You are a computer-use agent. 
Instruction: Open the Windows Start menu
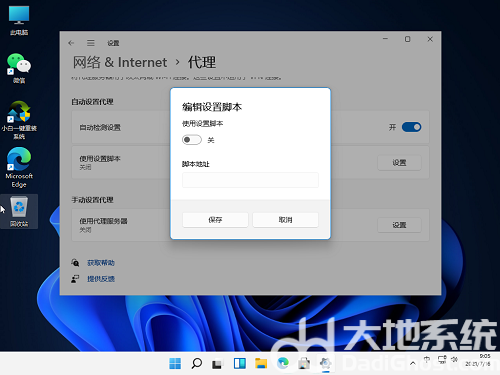click(x=175, y=363)
